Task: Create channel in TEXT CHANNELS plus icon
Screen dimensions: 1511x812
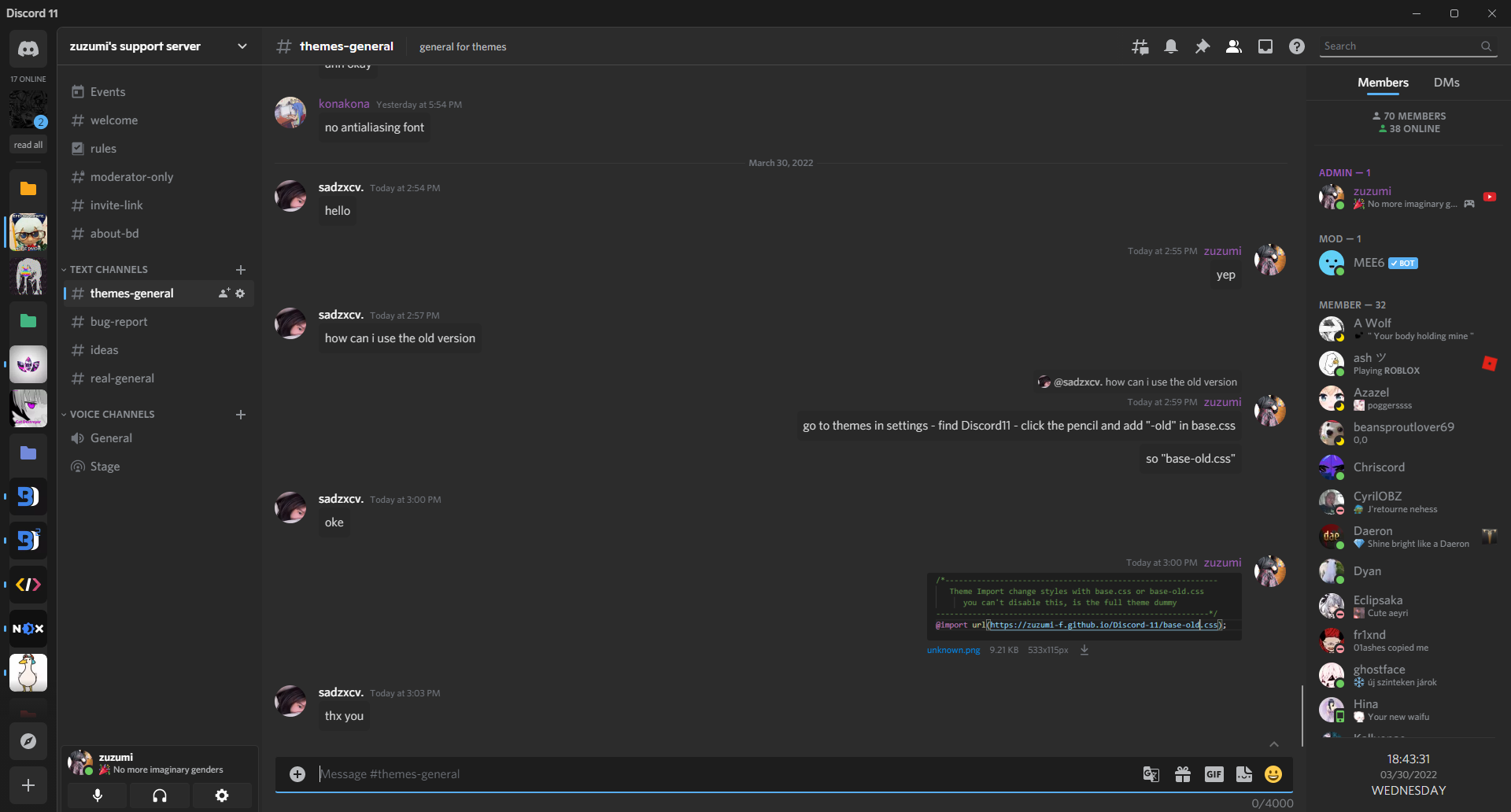Action: 241,270
